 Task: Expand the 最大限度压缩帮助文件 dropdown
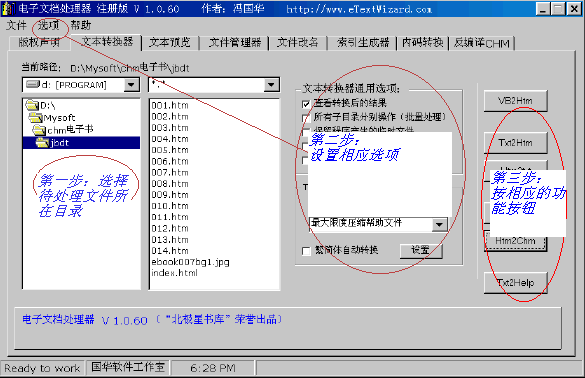pyautogui.click(x=439, y=224)
